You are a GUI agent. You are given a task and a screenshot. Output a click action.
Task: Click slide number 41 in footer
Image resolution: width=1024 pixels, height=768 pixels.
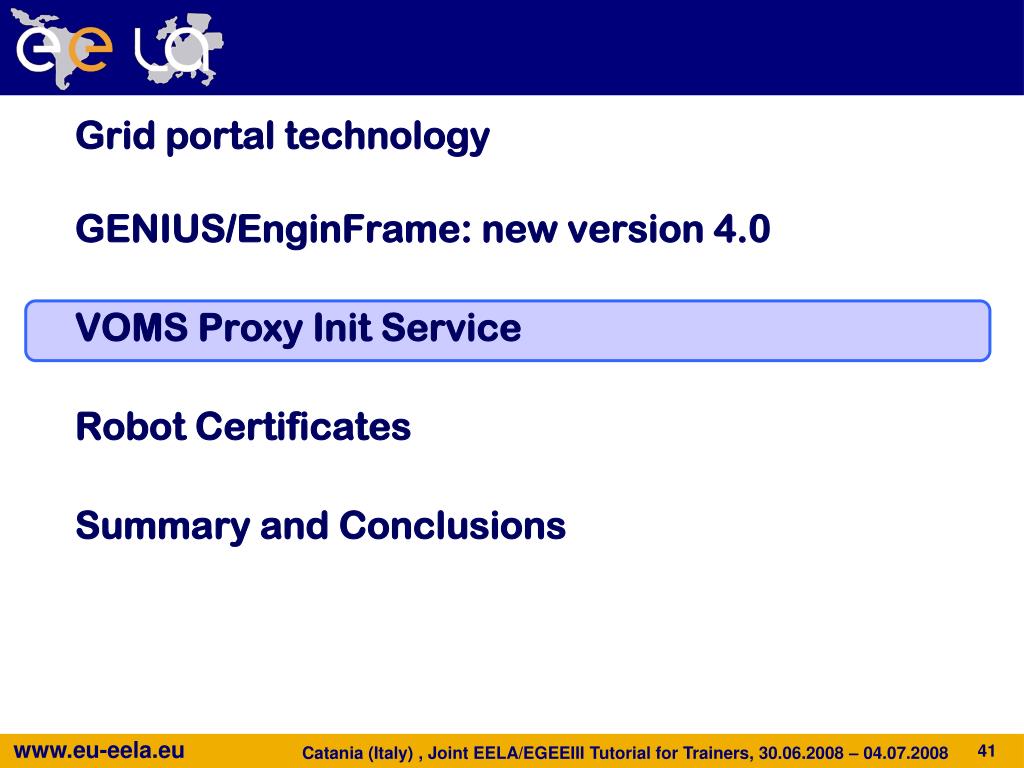(986, 750)
